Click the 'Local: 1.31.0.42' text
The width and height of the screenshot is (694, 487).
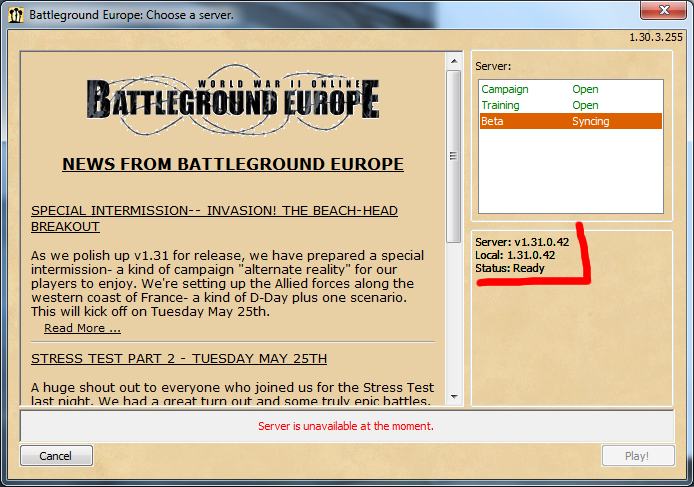[x=515, y=255]
